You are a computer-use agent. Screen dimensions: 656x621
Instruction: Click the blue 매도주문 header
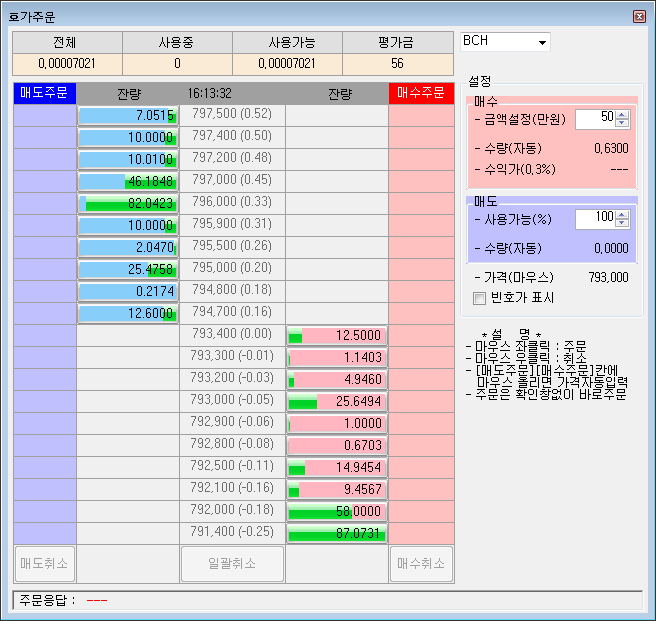44,93
